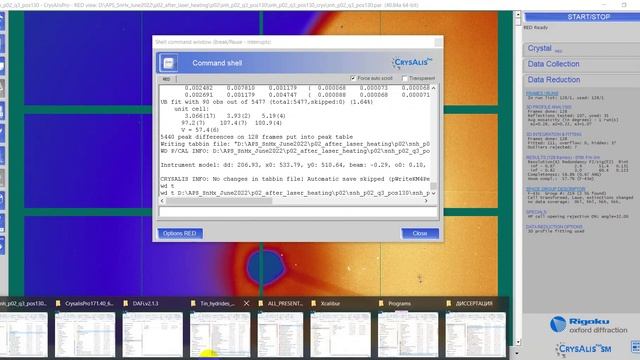
Task: Click the Close button in Command shell
Action: click(x=420, y=233)
